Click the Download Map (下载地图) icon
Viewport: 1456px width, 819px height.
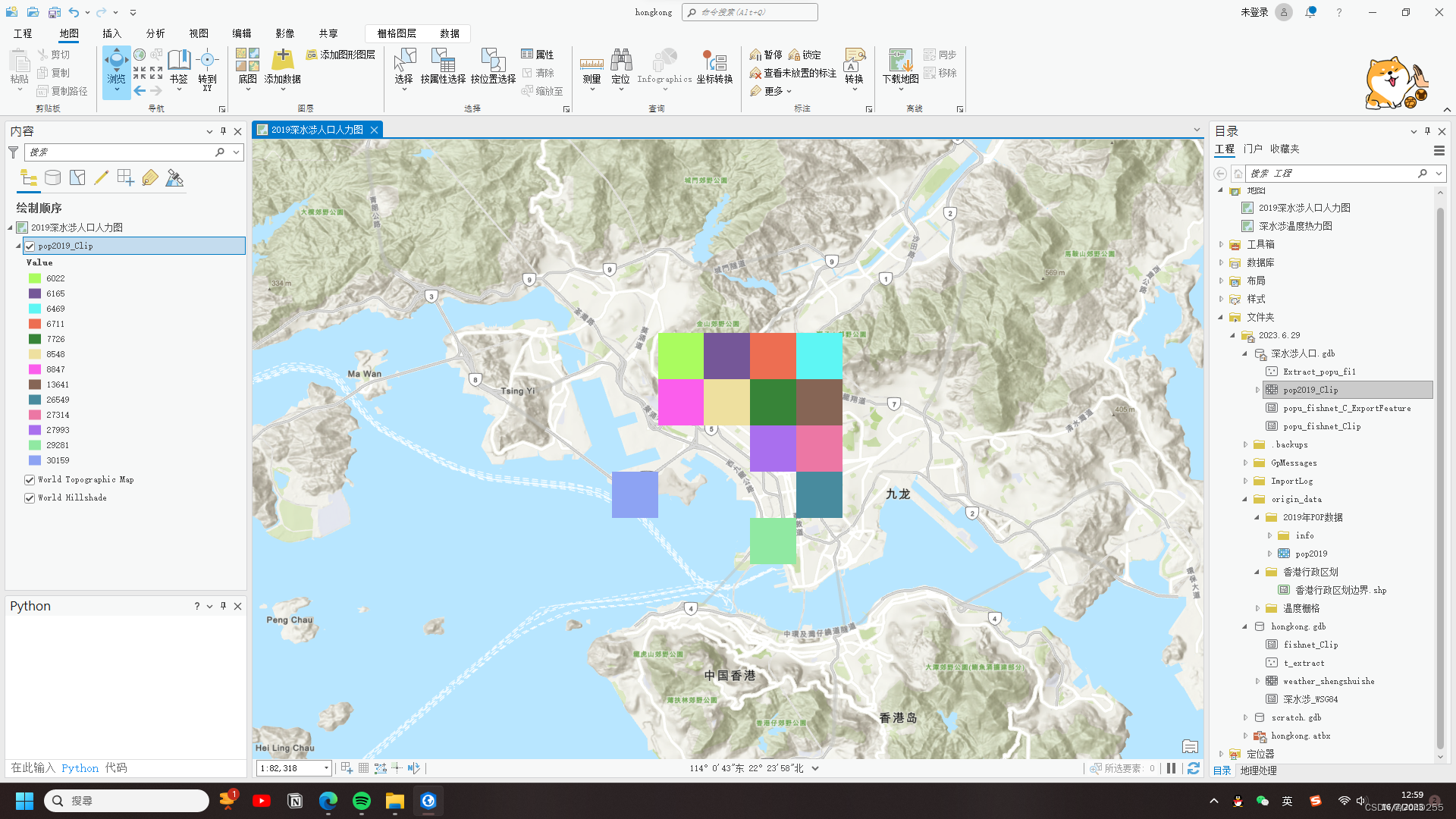pos(900,61)
